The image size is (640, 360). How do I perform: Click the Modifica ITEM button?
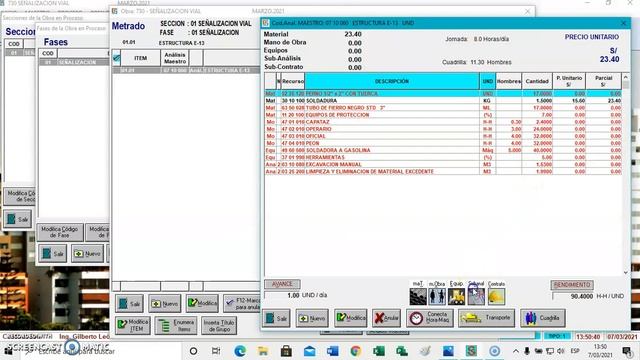[133, 325]
